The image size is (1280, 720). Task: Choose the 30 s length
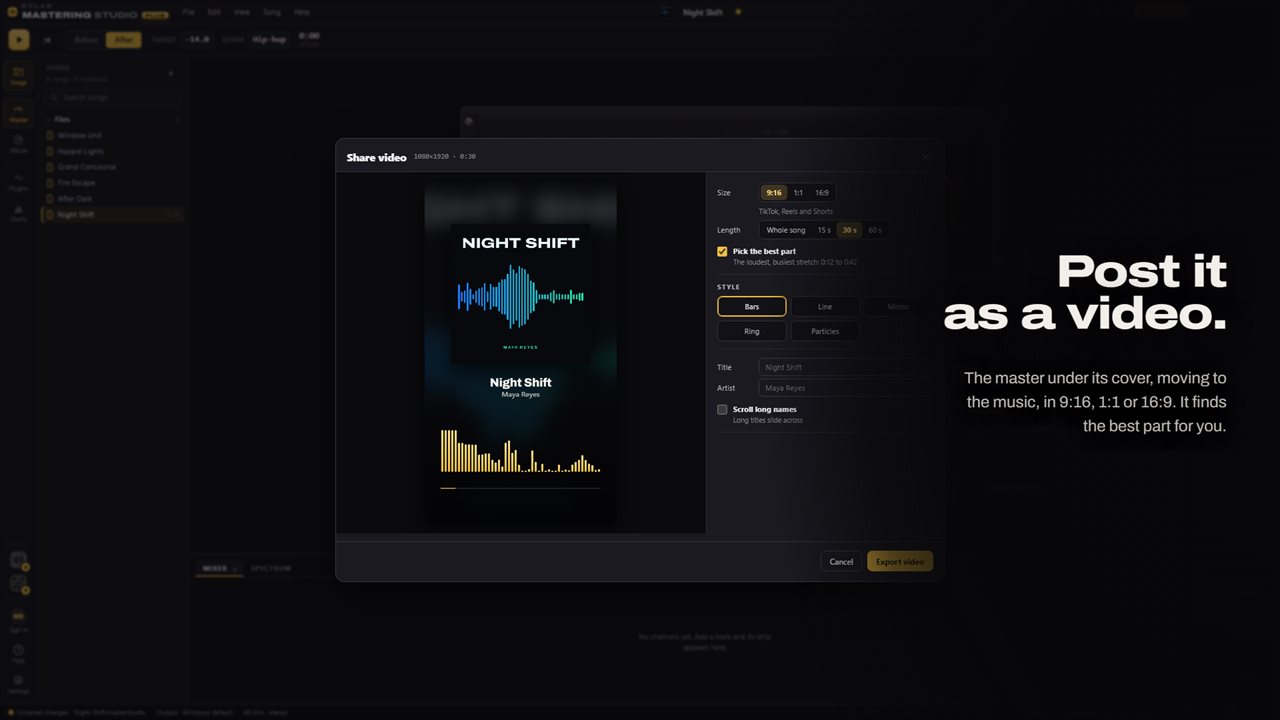849,230
